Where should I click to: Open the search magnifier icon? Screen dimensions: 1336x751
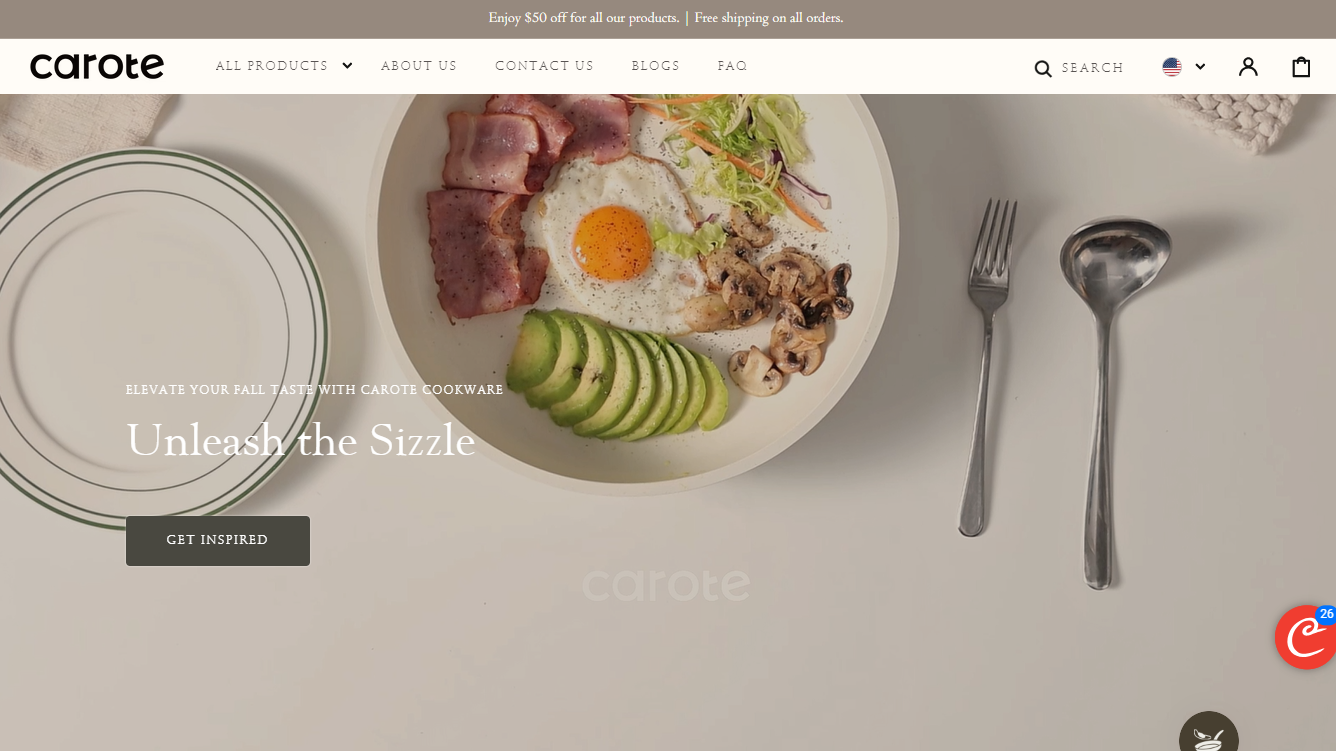coord(1043,68)
